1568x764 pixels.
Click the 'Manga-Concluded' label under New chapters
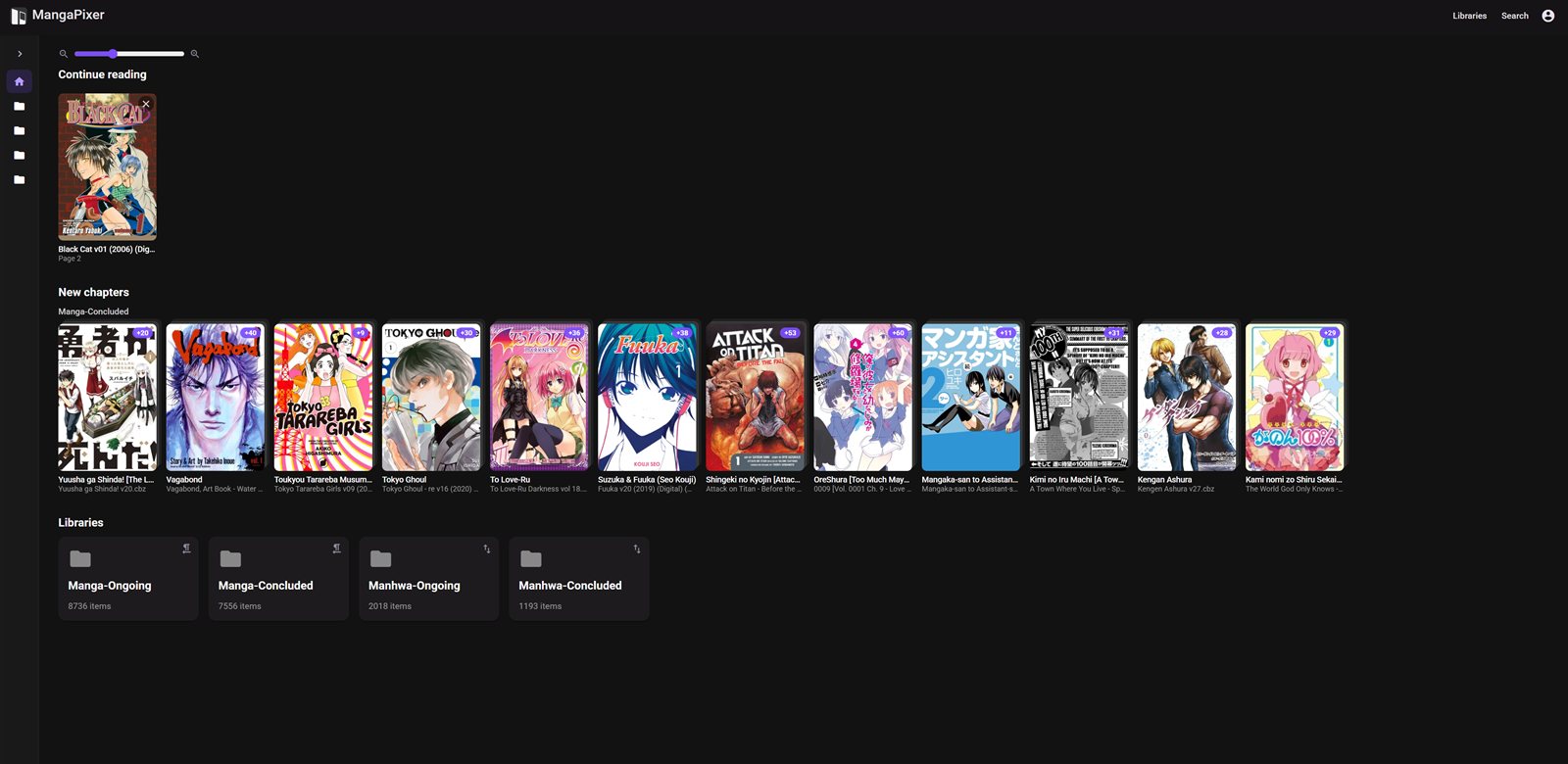pyautogui.click(x=93, y=311)
